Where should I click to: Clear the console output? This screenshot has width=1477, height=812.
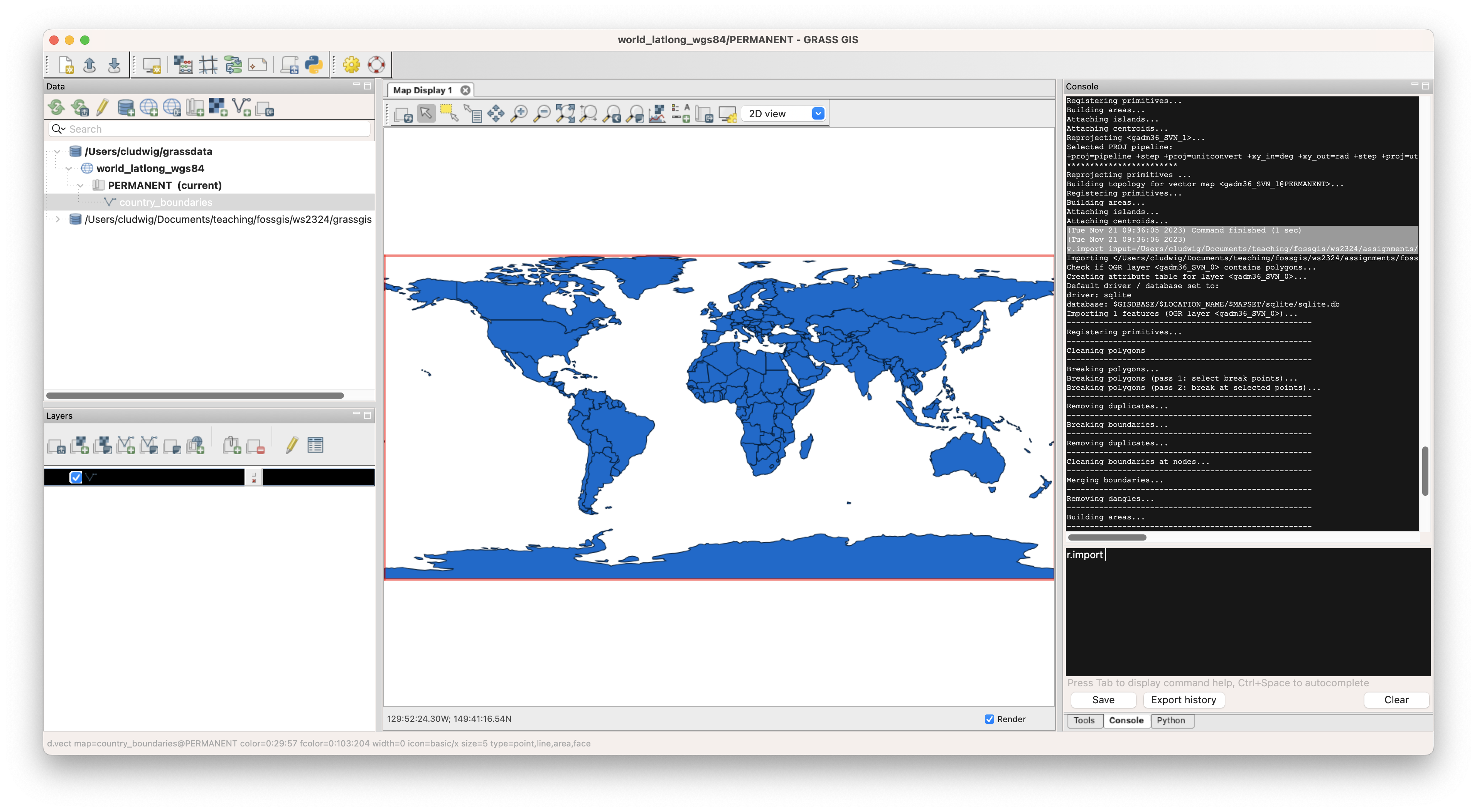[1396, 699]
